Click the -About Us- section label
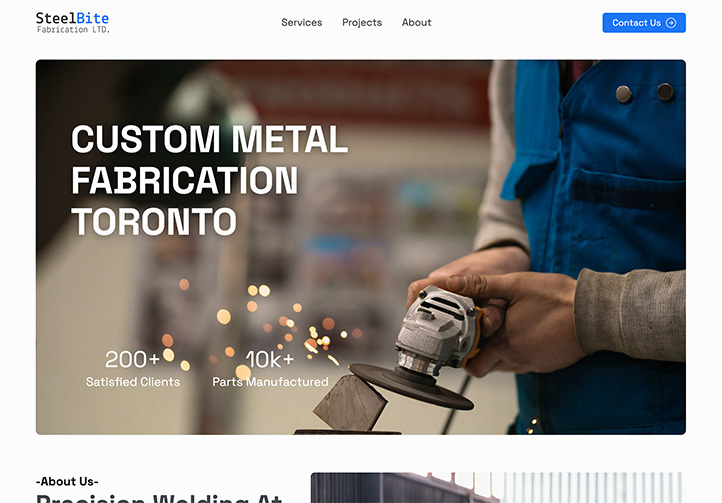This screenshot has height=503, width=722. (67, 481)
